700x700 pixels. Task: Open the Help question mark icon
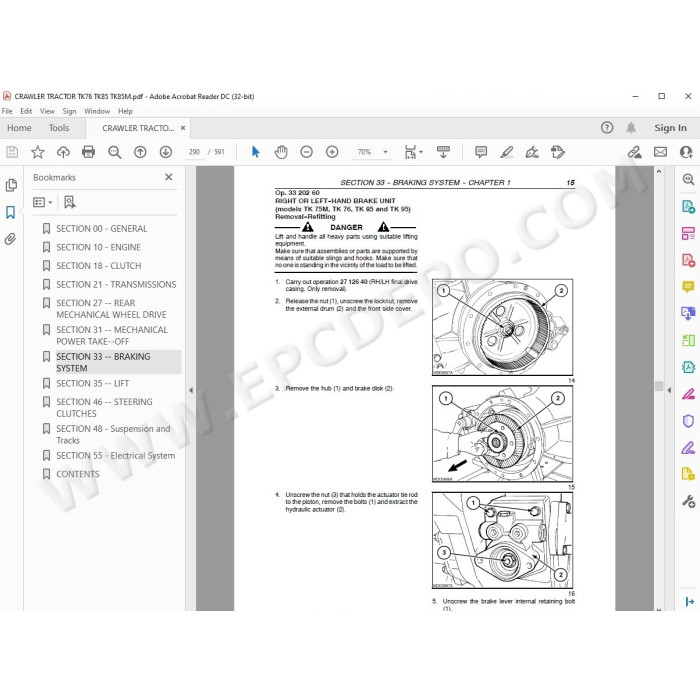tap(607, 128)
